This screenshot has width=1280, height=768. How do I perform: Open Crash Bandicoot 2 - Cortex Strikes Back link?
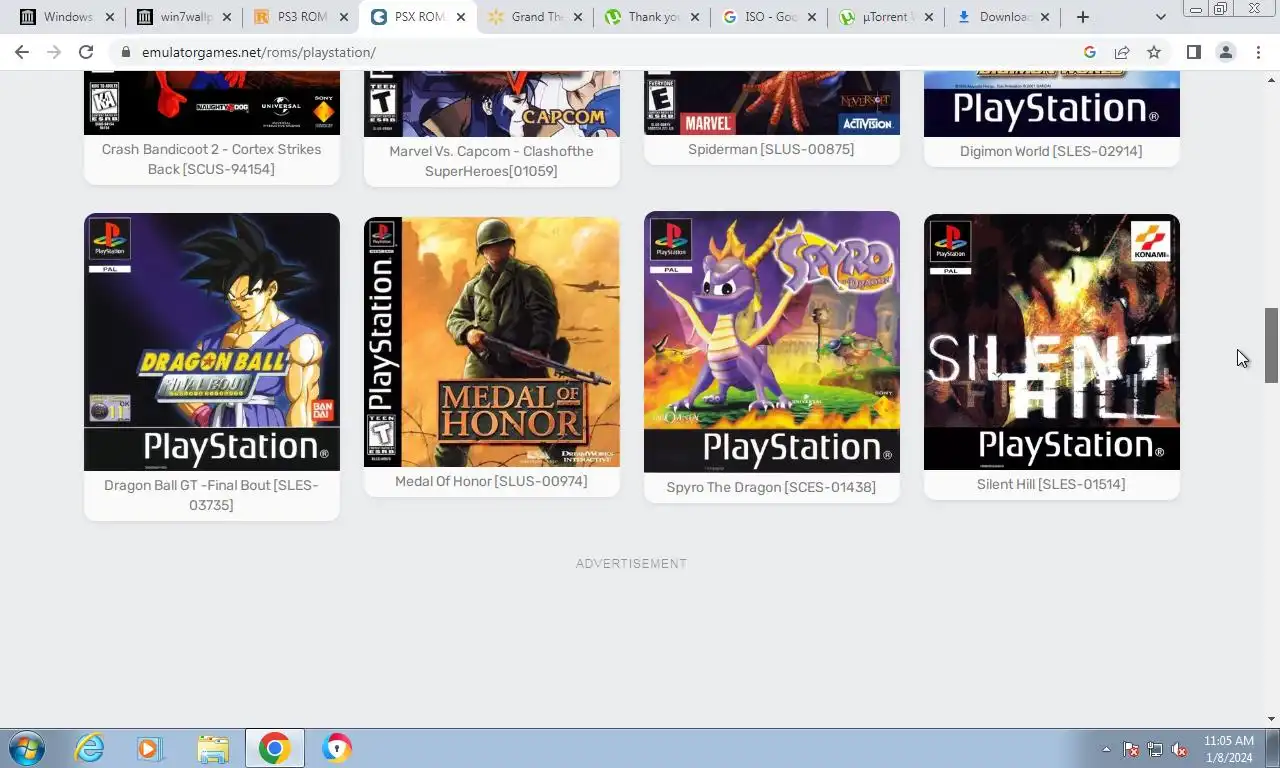coord(211,159)
